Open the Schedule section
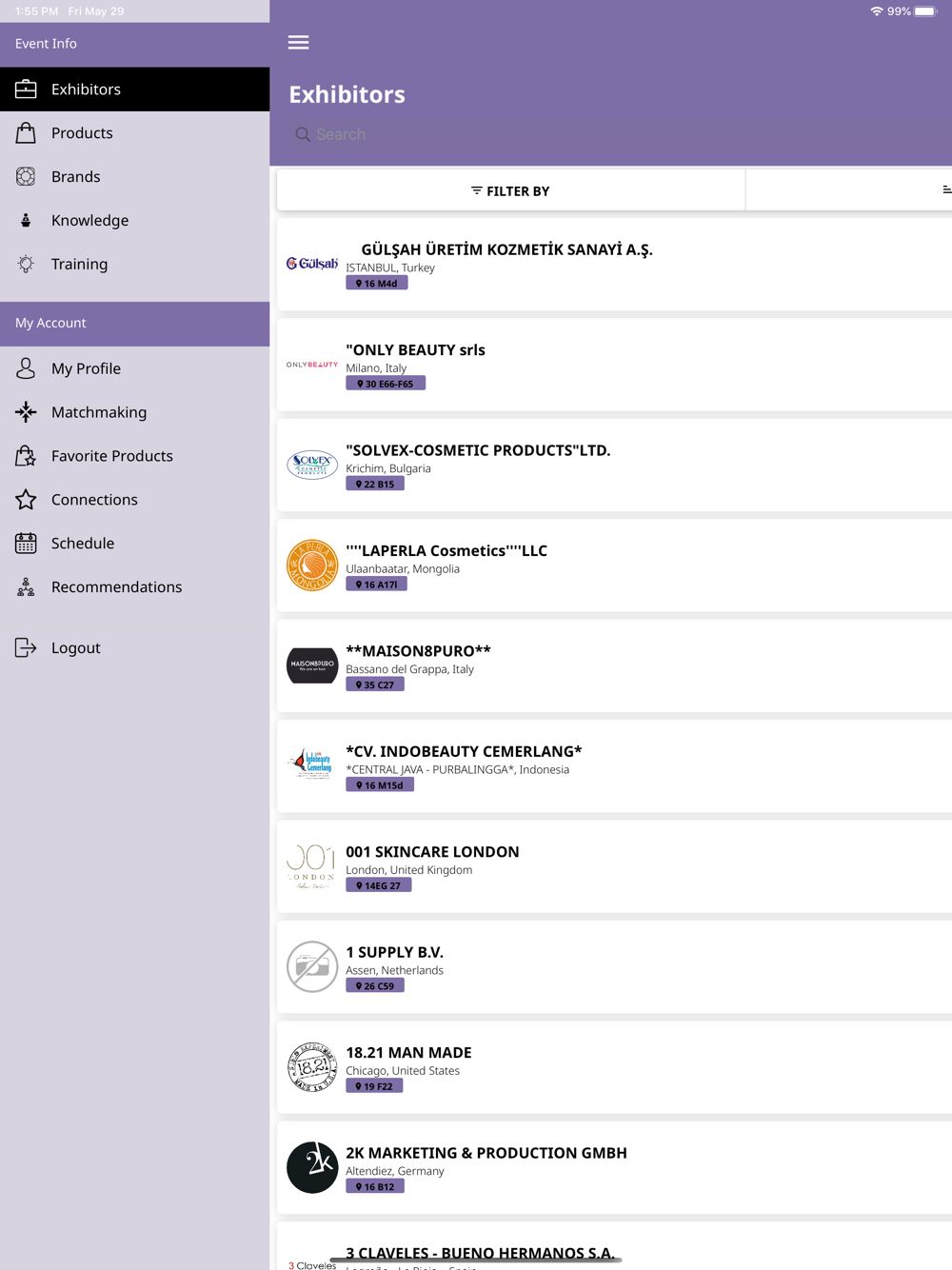This screenshot has width=952, height=1270. pyautogui.click(x=135, y=544)
